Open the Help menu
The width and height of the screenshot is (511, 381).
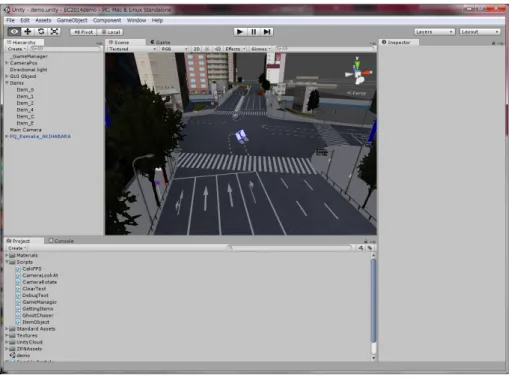point(157,20)
